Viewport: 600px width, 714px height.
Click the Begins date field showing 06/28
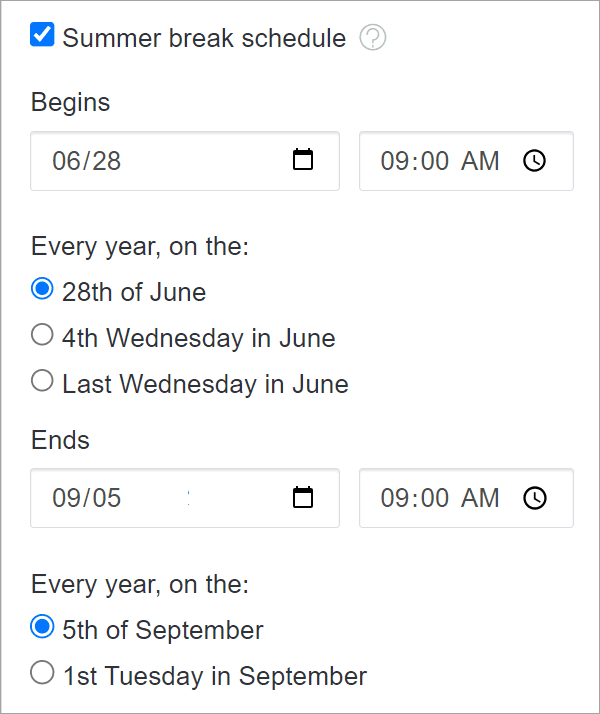click(x=185, y=161)
